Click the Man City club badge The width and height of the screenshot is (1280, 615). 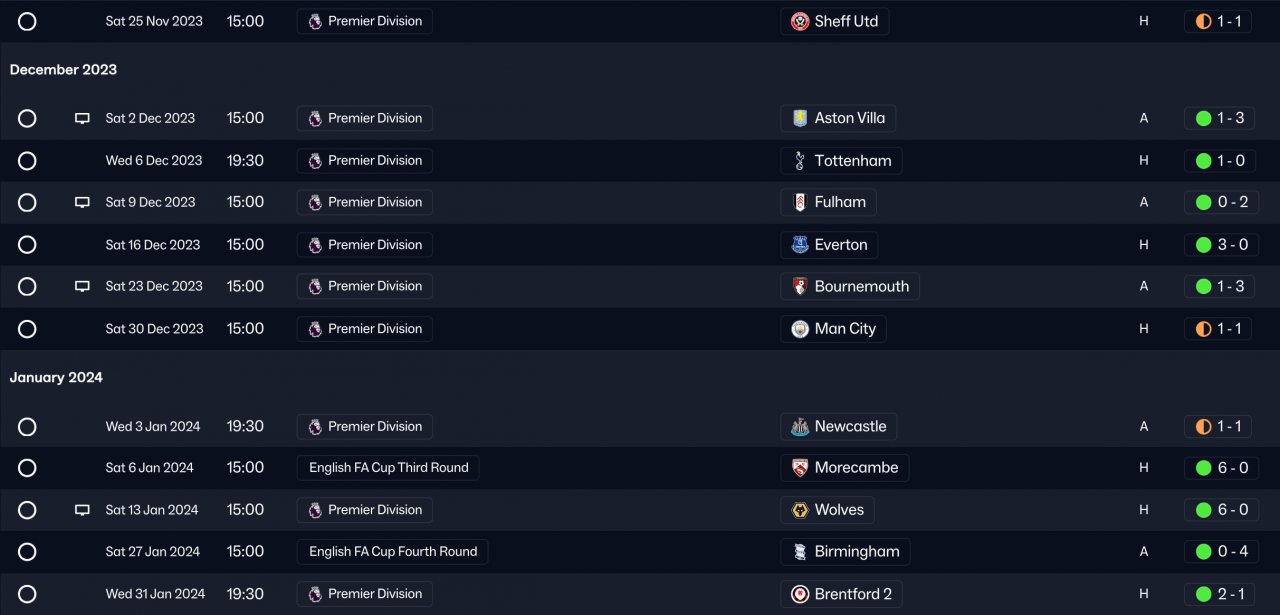(800, 329)
